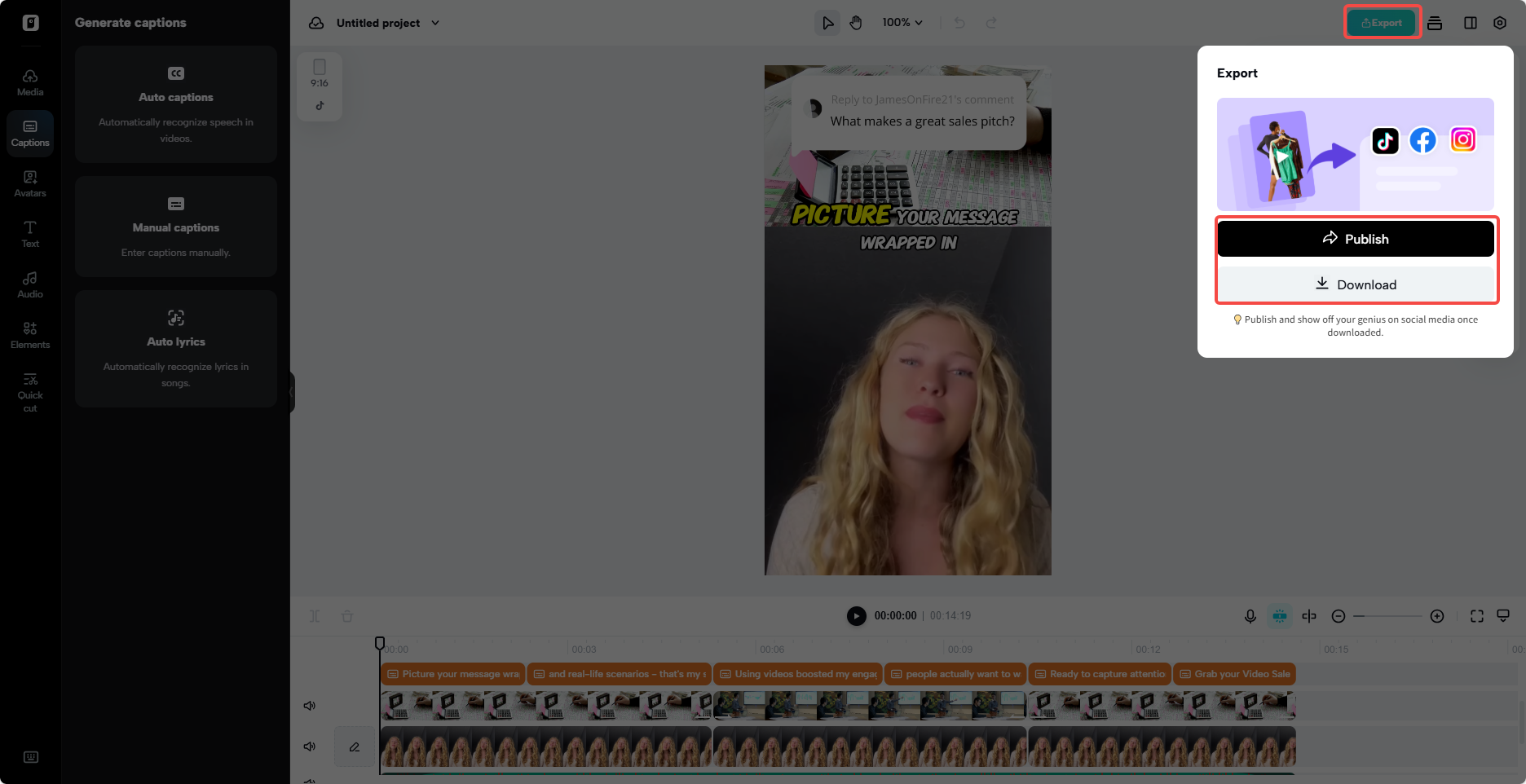
Task: Open the layers stack icon next to Export
Action: [x=1435, y=23]
